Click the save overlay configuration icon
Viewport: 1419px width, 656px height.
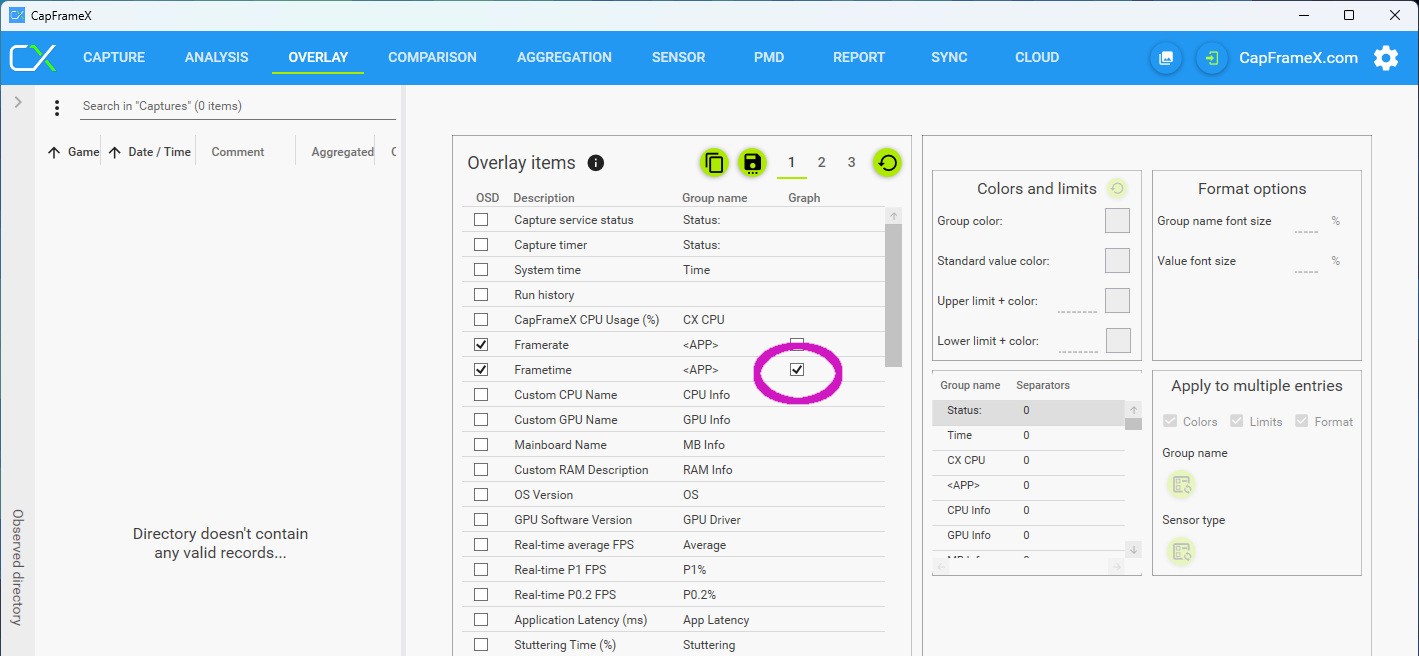pyautogui.click(x=752, y=163)
